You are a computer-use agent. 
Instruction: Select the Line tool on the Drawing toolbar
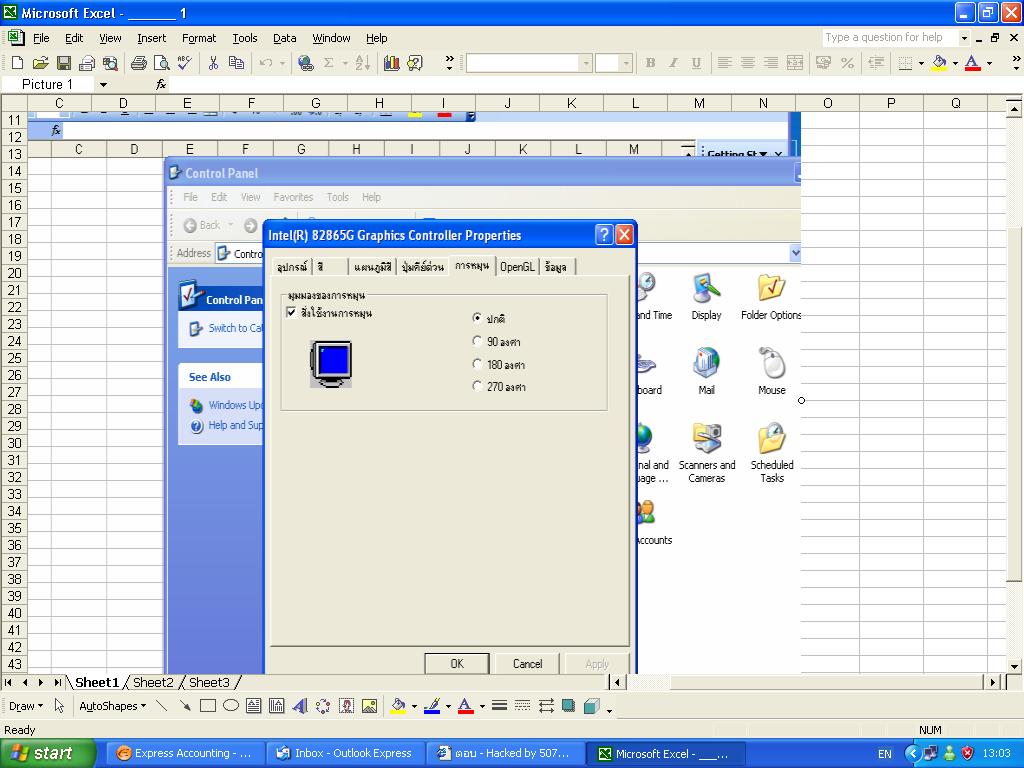click(x=162, y=706)
